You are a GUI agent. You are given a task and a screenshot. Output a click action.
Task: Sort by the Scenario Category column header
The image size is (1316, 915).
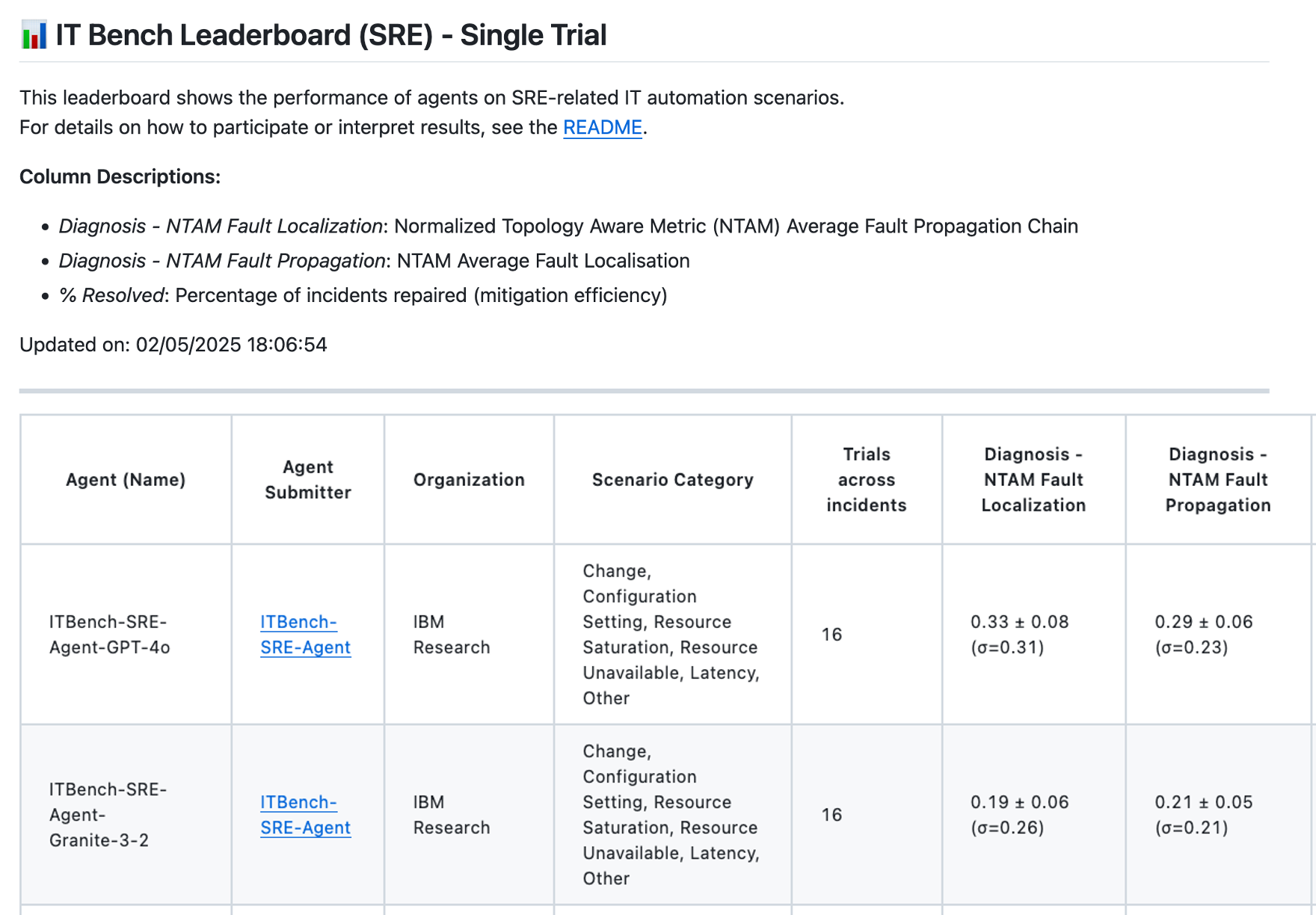[672, 479]
